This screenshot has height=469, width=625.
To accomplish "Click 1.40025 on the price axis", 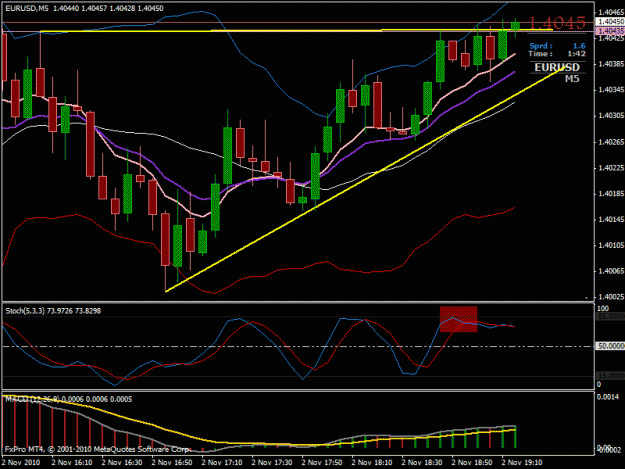I will [611, 297].
